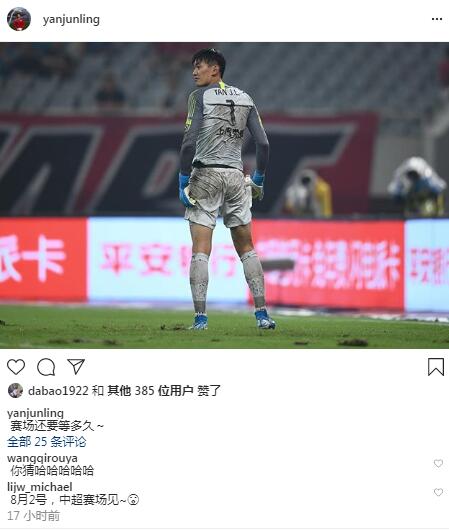
Task: Expand all 25 comments
Action: pyautogui.click(x=47, y=442)
